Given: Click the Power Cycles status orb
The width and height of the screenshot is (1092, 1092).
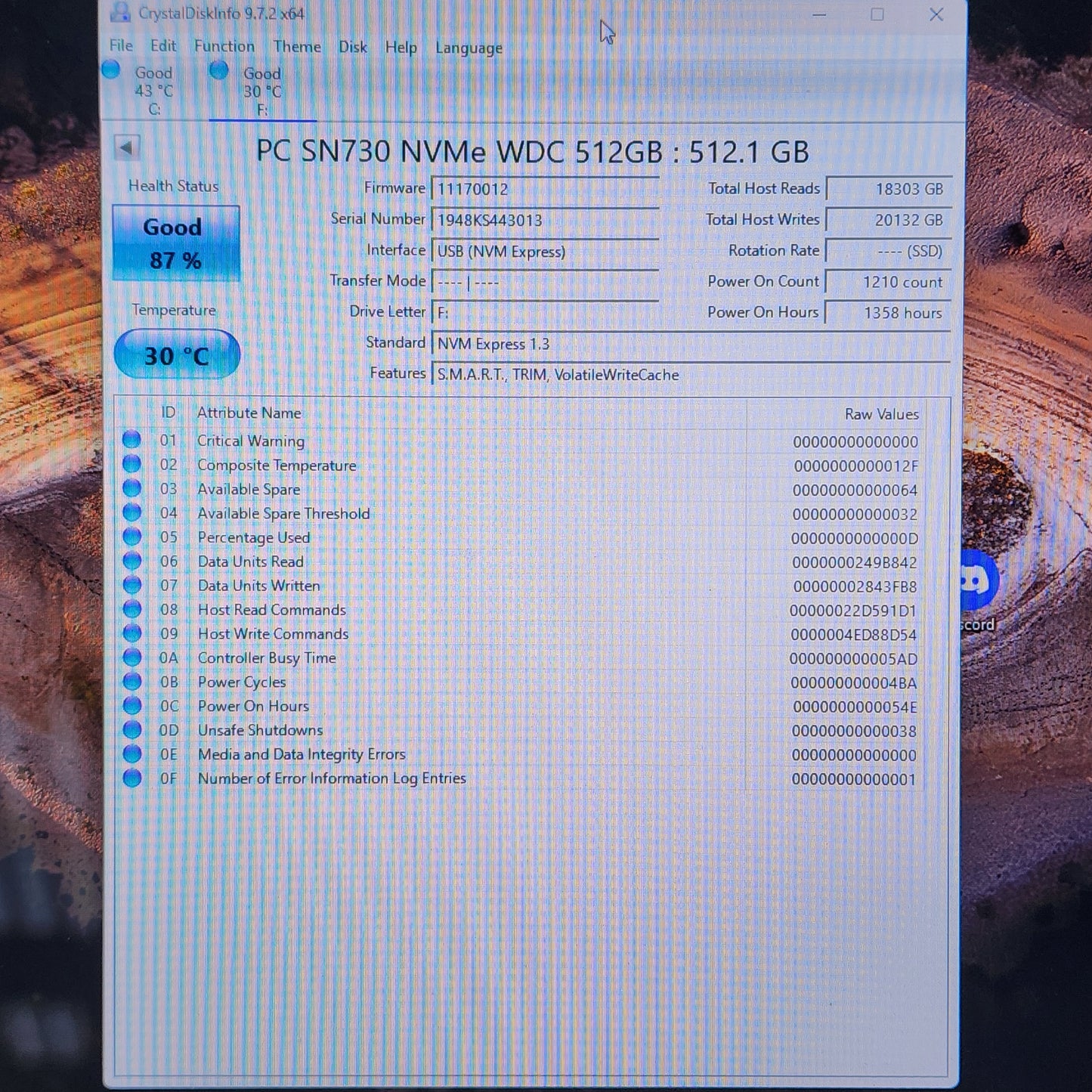Looking at the screenshot, I should [x=131, y=681].
